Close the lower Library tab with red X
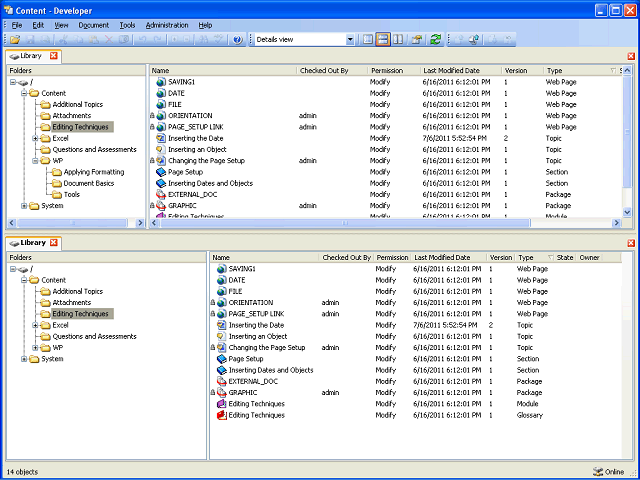This screenshot has height=480, width=640. 53,242
